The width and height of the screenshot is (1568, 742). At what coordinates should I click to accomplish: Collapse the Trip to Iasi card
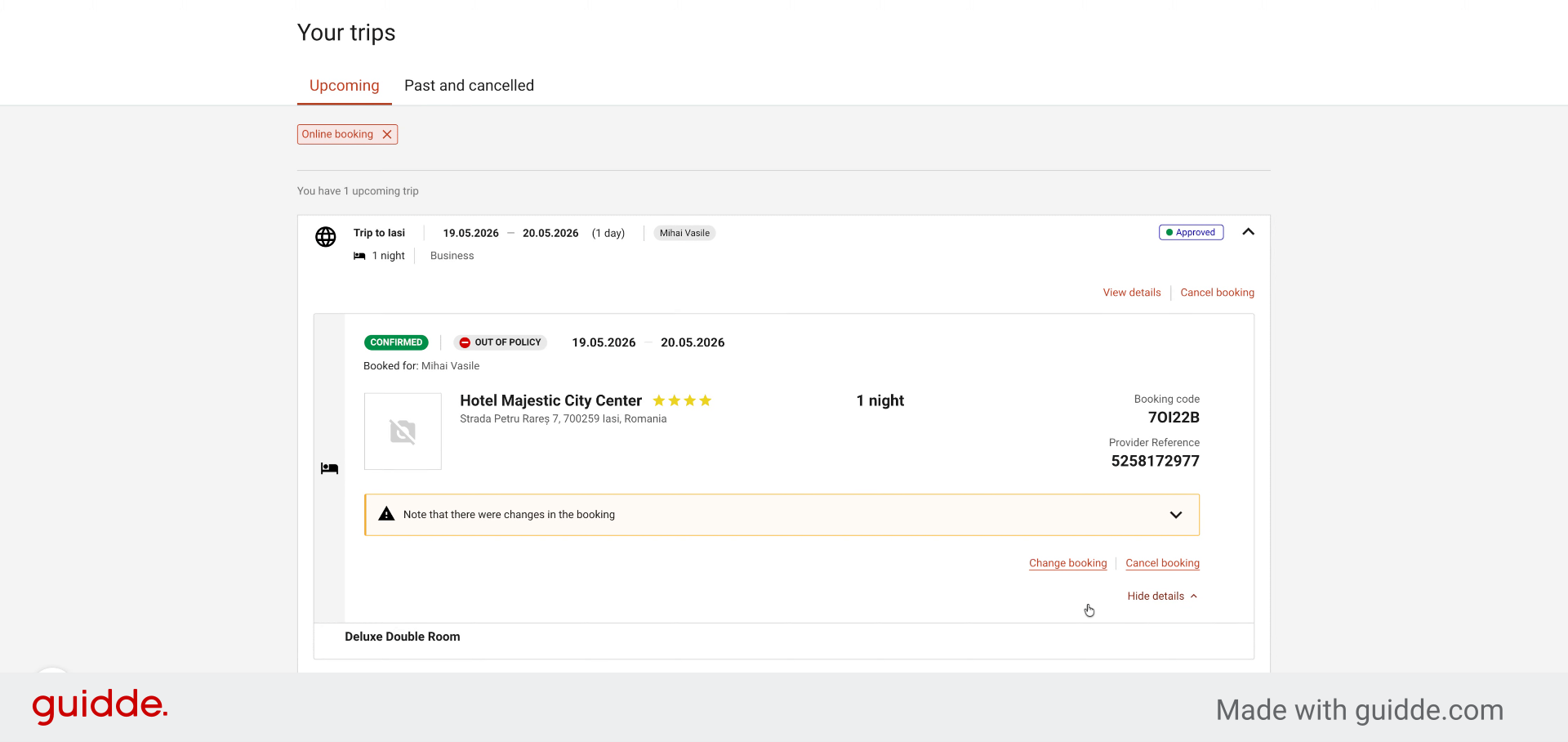[1248, 232]
